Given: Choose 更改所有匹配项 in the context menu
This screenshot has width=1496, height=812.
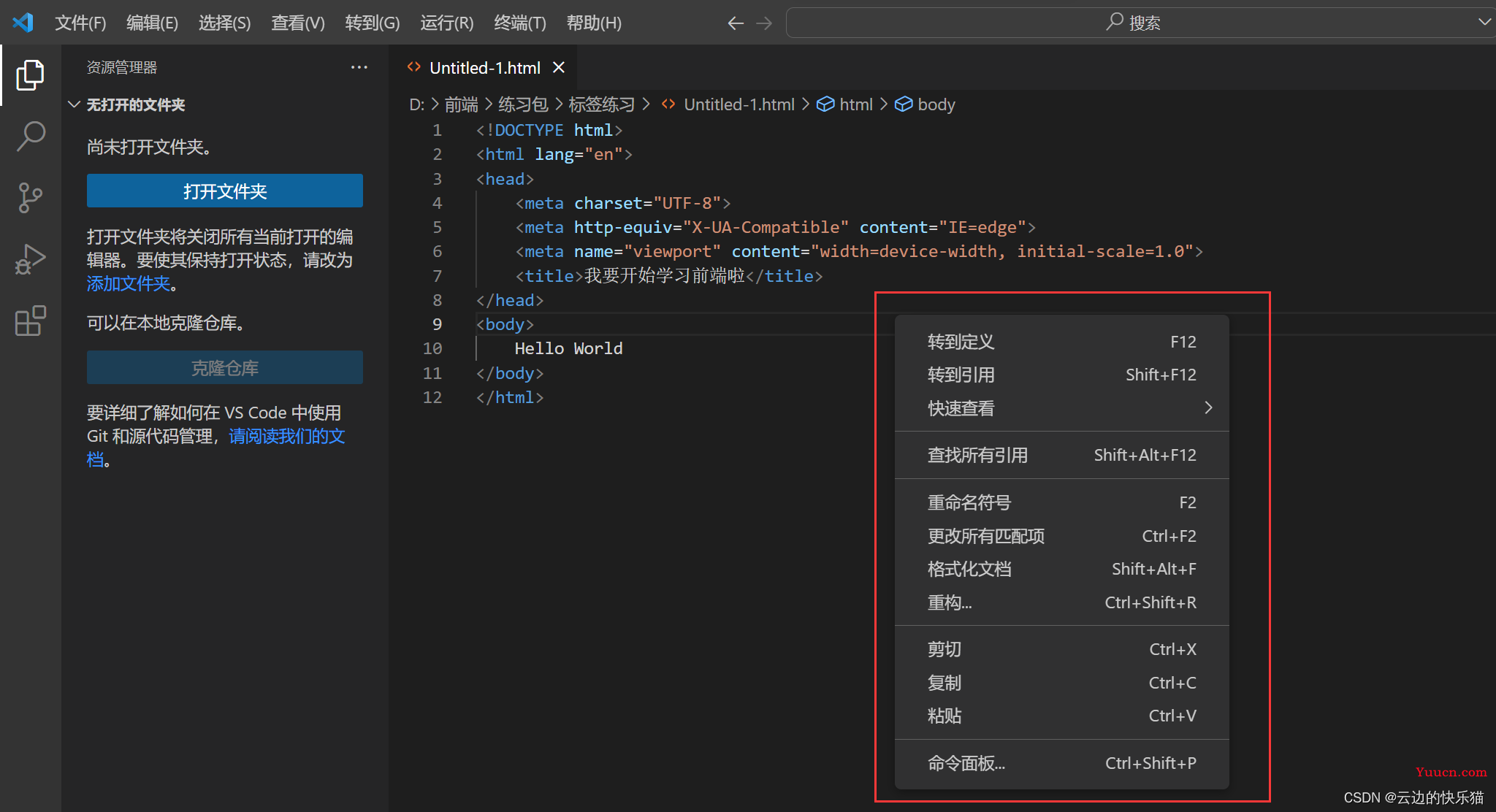Looking at the screenshot, I should tap(1061, 536).
